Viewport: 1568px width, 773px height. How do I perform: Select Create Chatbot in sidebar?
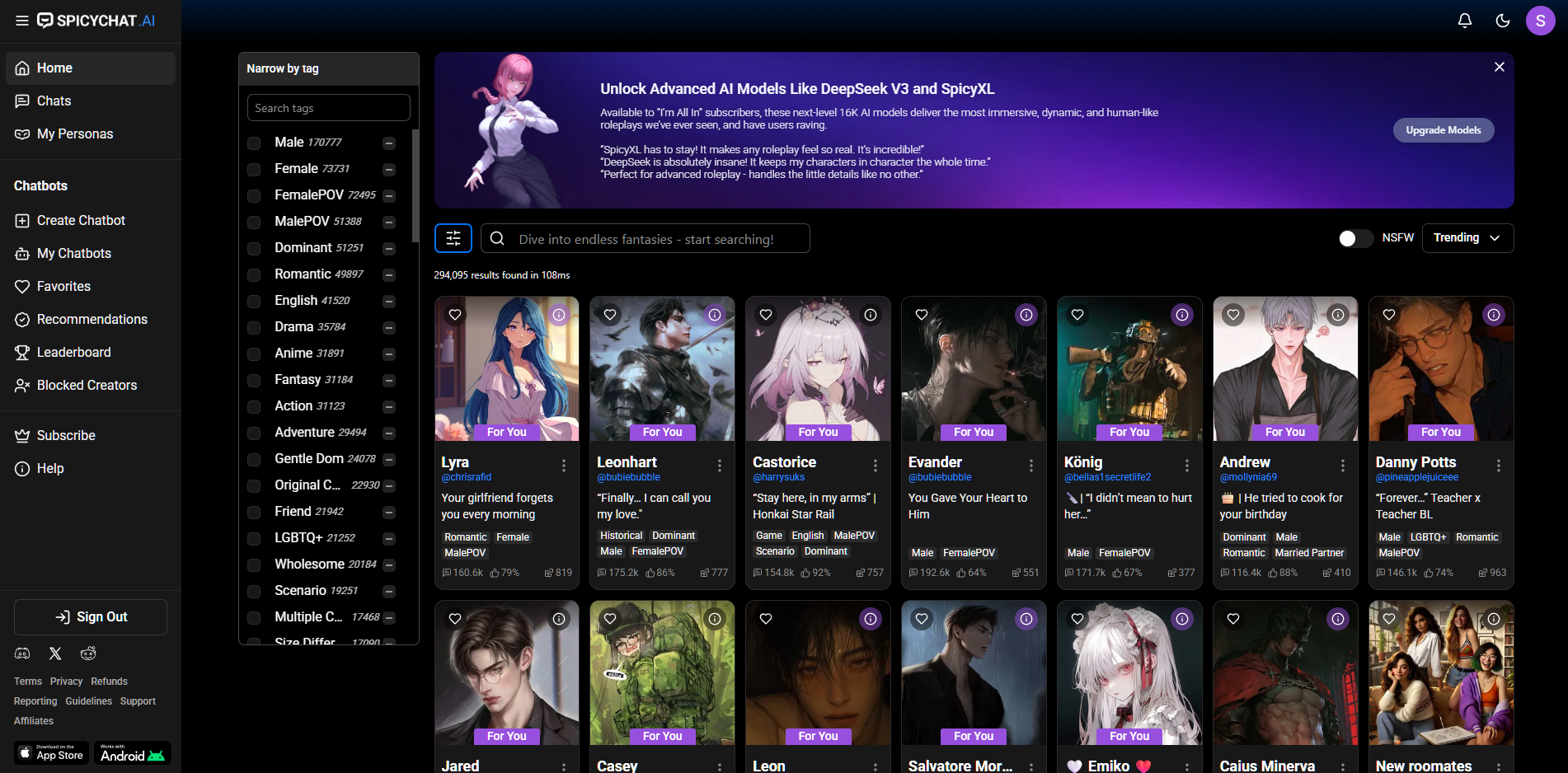[91, 221]
